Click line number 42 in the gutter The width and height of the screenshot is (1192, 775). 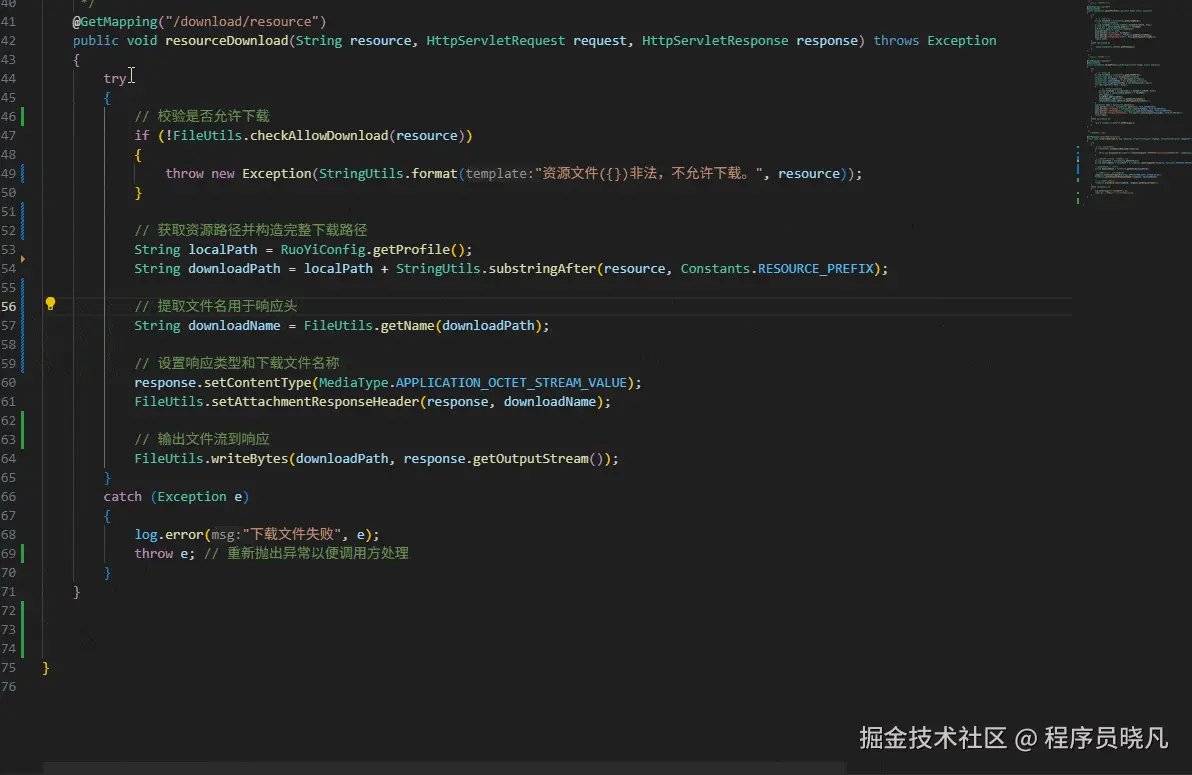(9, 40)
